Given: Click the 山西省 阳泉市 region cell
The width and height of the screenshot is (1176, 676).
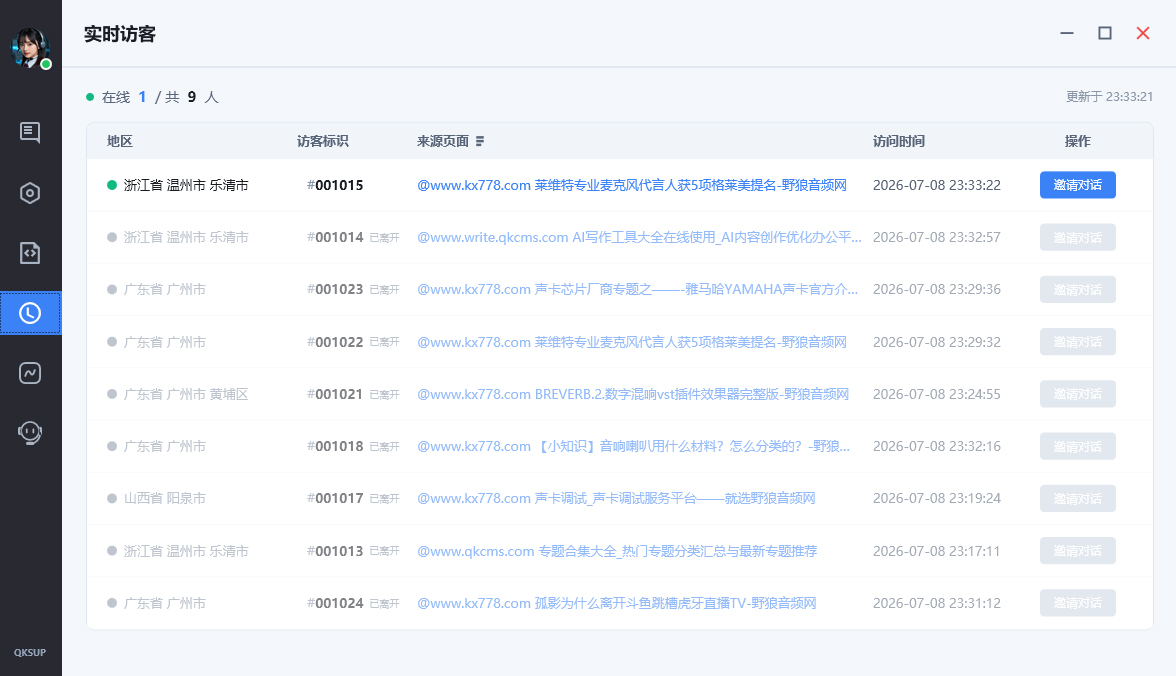Looking at the screenshot, I should tap(164, 498).
